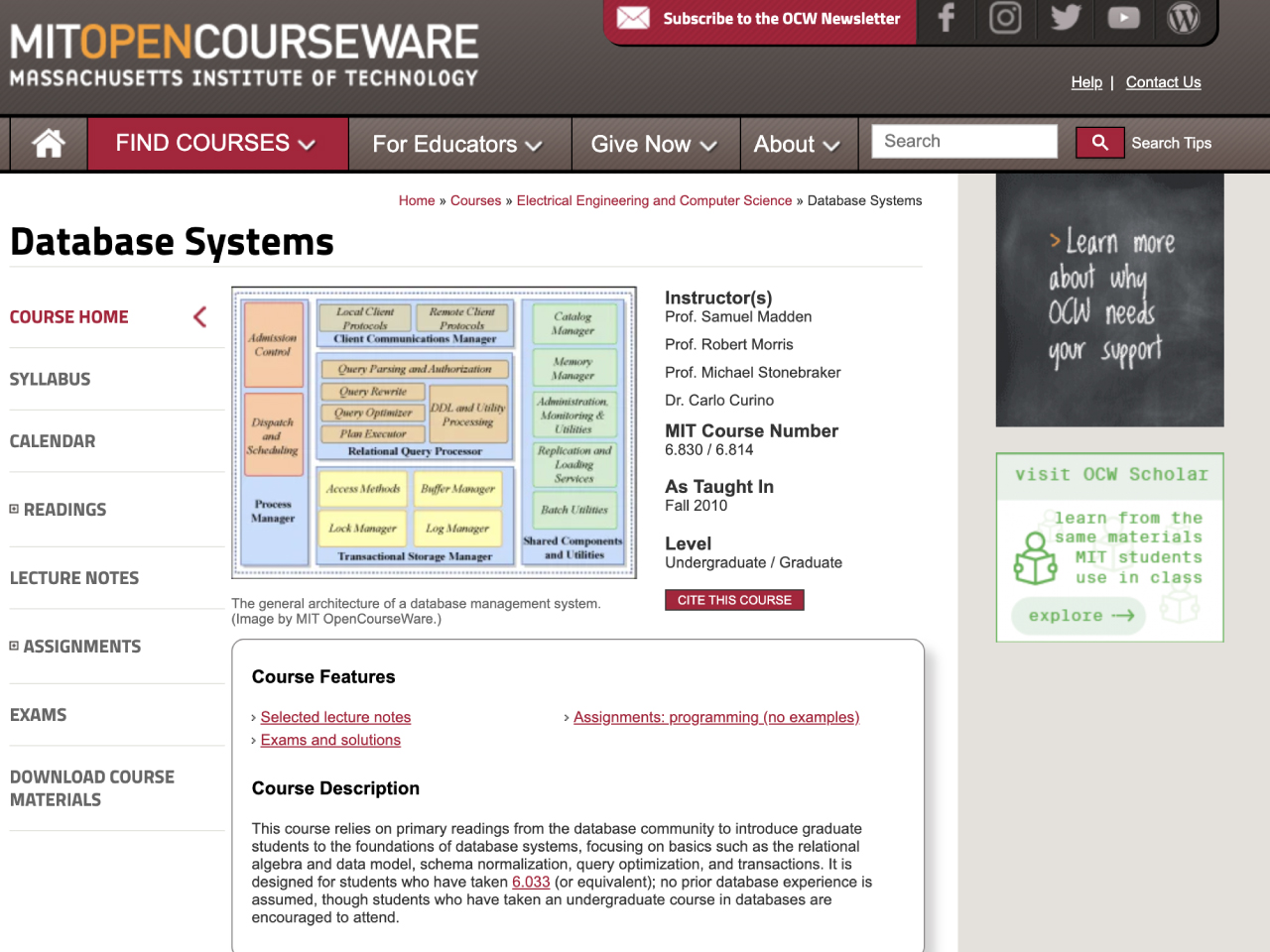Open the Lecture Notes page
The height and width of the screenshot is (952, 1270).
point(74,578)
